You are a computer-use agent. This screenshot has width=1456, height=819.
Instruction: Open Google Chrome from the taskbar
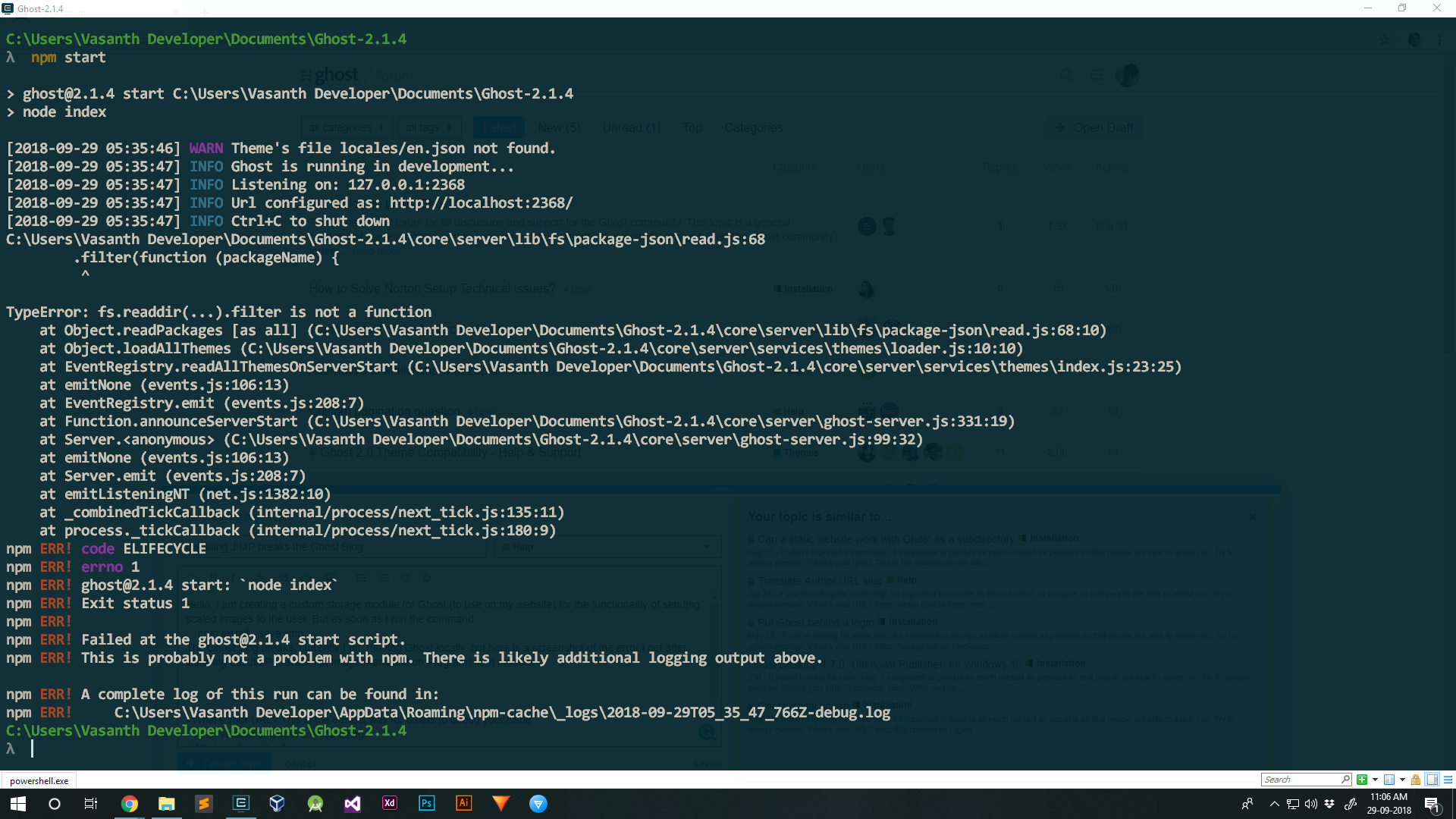(x=130, y=804)
